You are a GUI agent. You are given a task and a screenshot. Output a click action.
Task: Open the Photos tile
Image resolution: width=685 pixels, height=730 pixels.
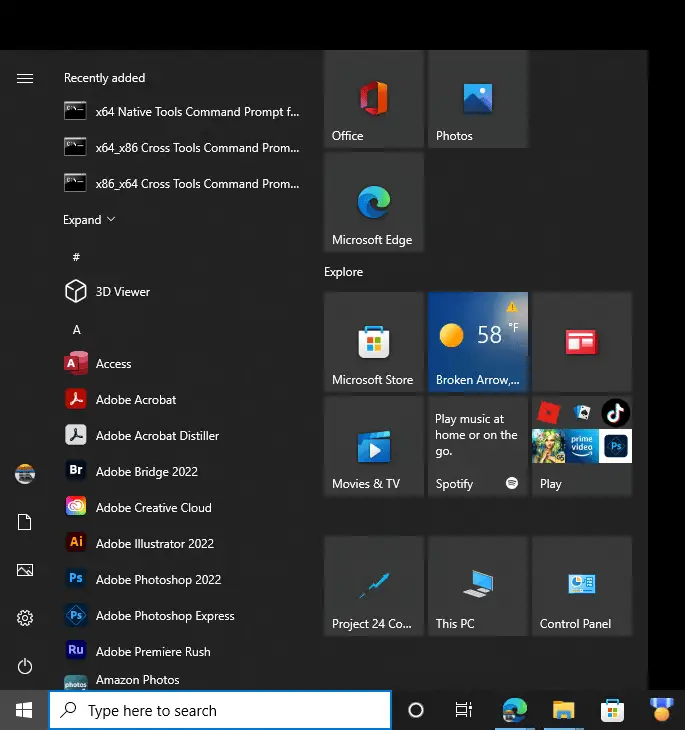[478, 99]
